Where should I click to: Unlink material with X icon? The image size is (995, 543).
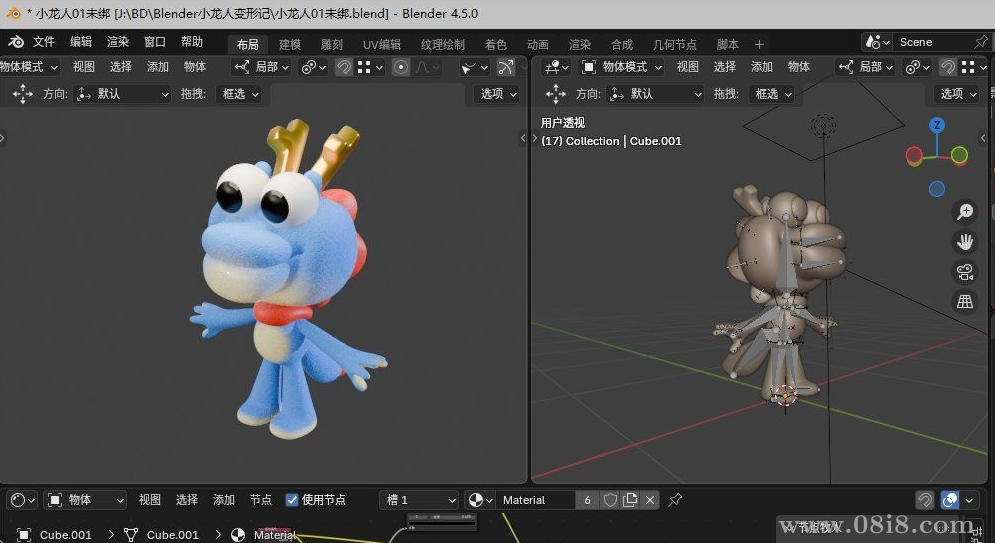650,500
